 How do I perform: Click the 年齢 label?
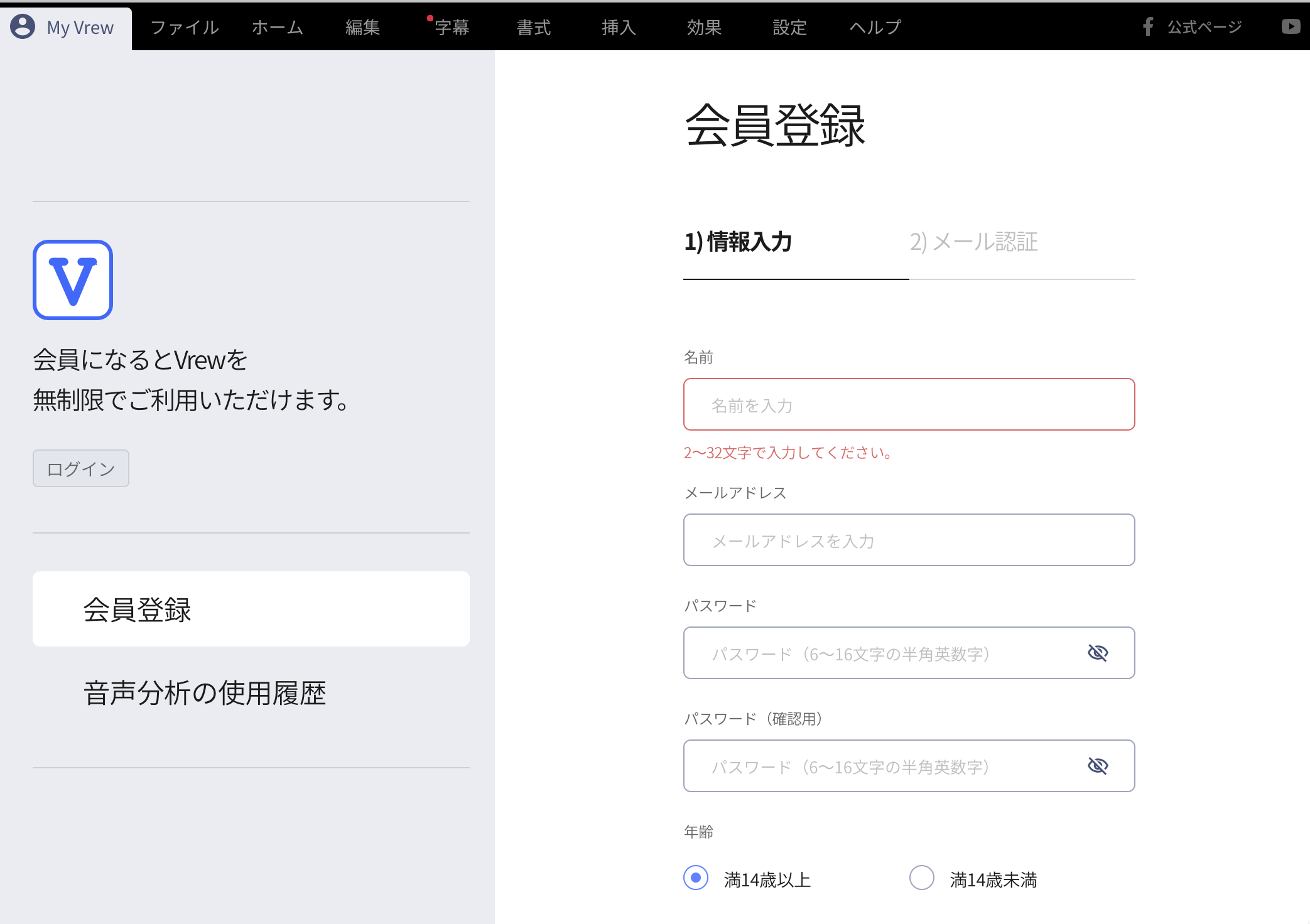698,832
